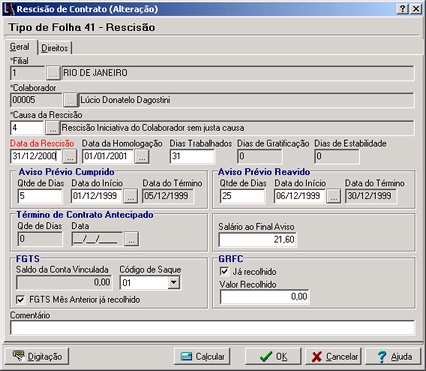Screen dimensions: 426x371
Task: Click Aviso Prévio Reavido Qtde de Dias field
Action: pos(242,196)
